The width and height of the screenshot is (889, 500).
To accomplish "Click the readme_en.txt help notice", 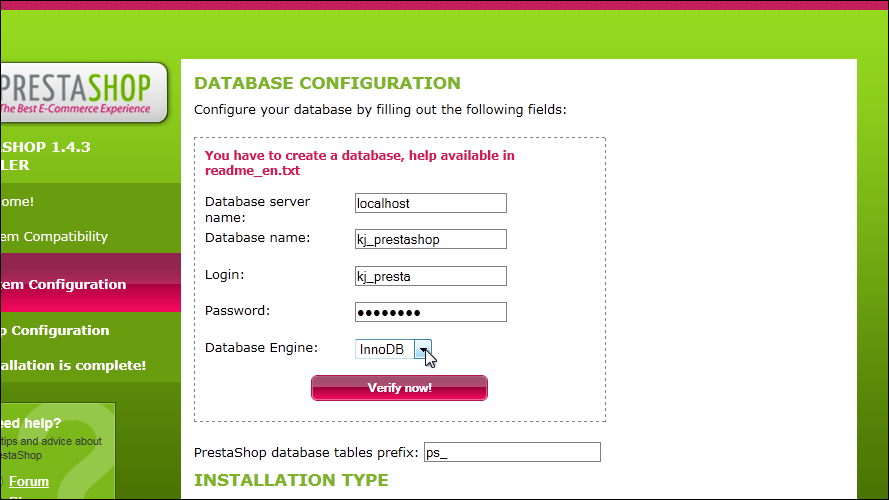I will (x=359, y=163).
